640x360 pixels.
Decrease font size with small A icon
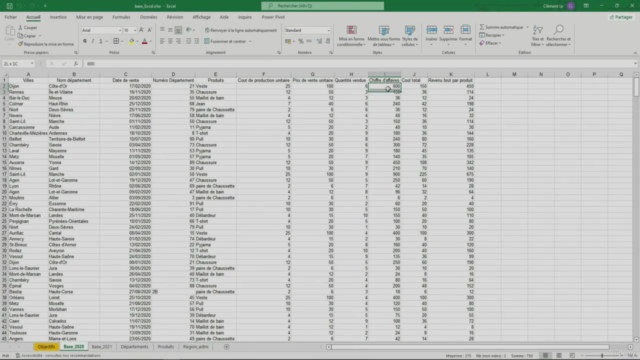coord(149,30)
